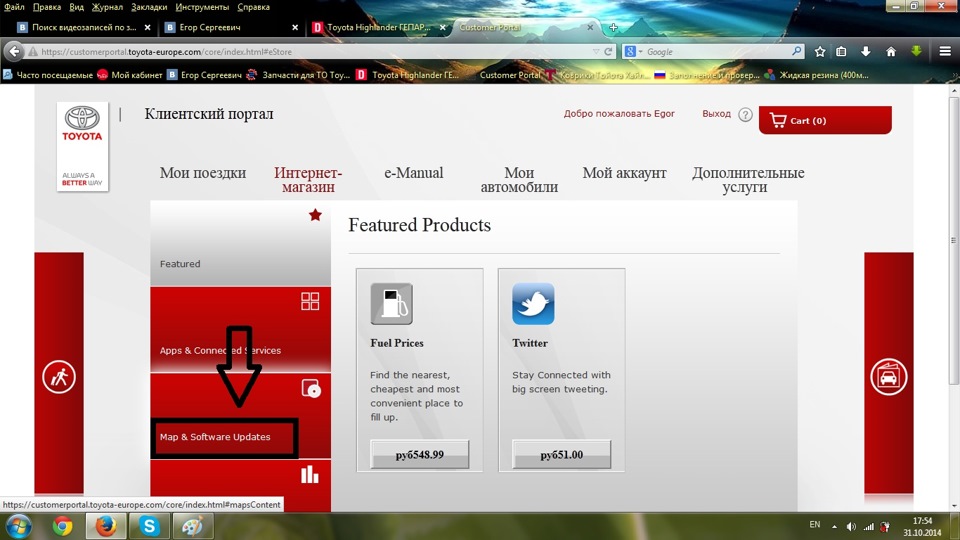Open the Запчасти для ТО bookmark
Screen dimensions: 960x540
298,75
